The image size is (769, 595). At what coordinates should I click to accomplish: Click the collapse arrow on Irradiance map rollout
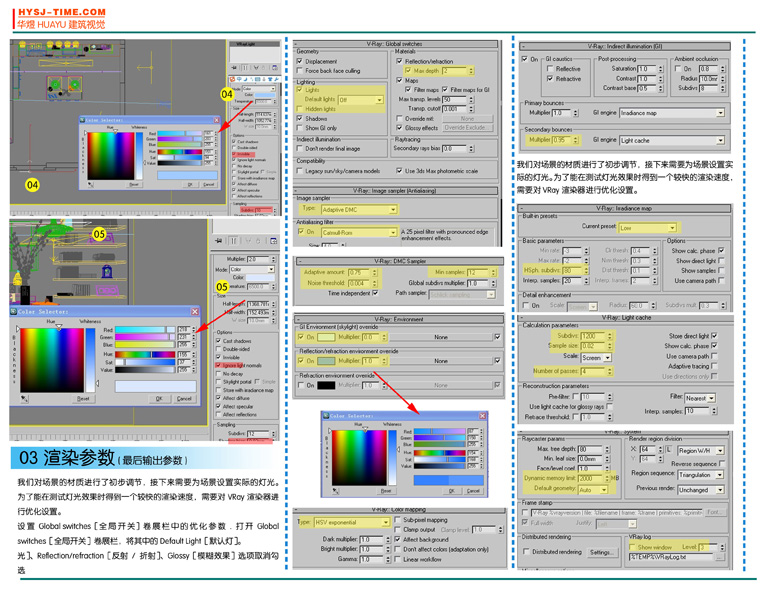pyautogui.click(x=523, y=208)
